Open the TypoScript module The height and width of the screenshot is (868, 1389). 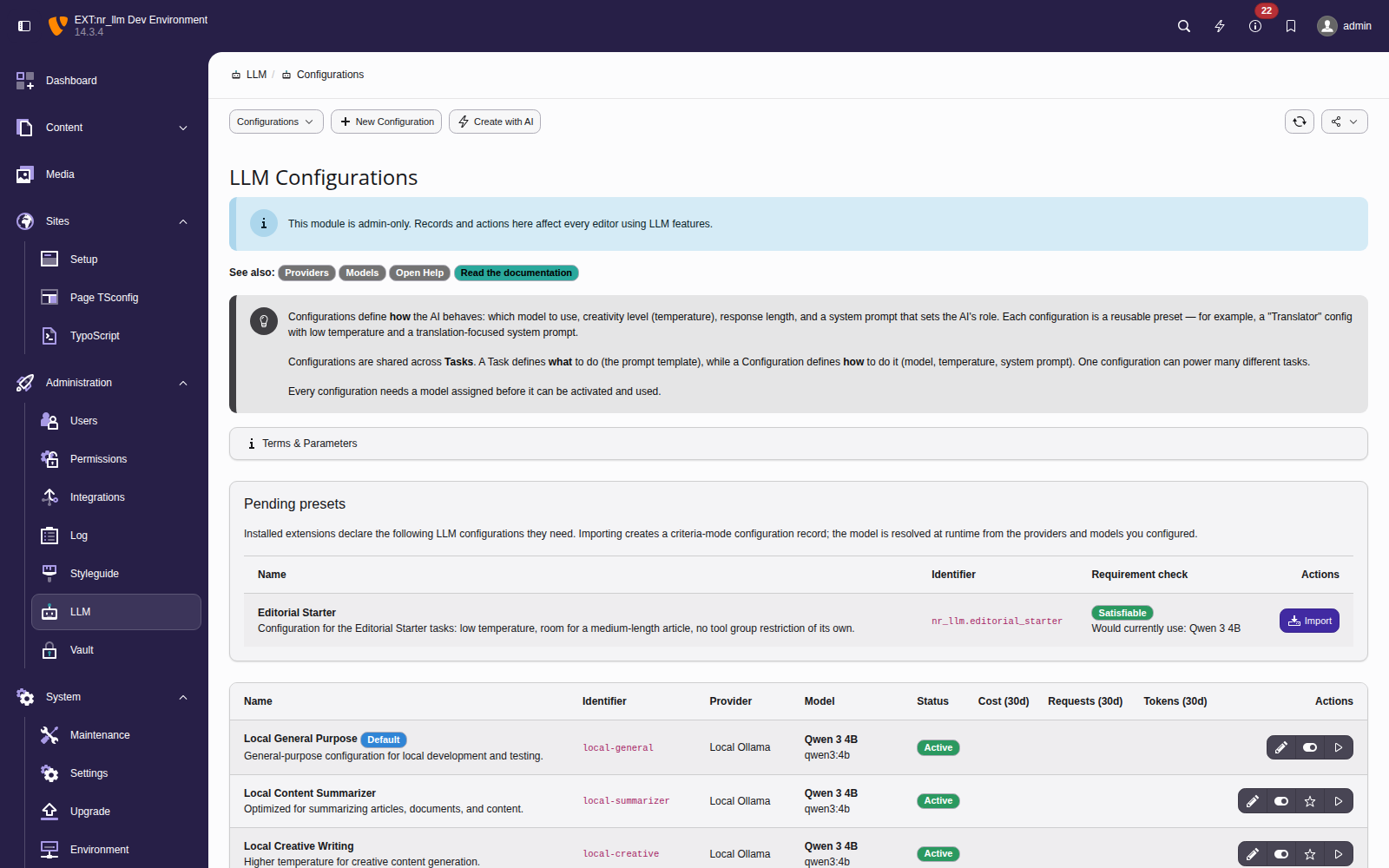click(x=116, y=336)
